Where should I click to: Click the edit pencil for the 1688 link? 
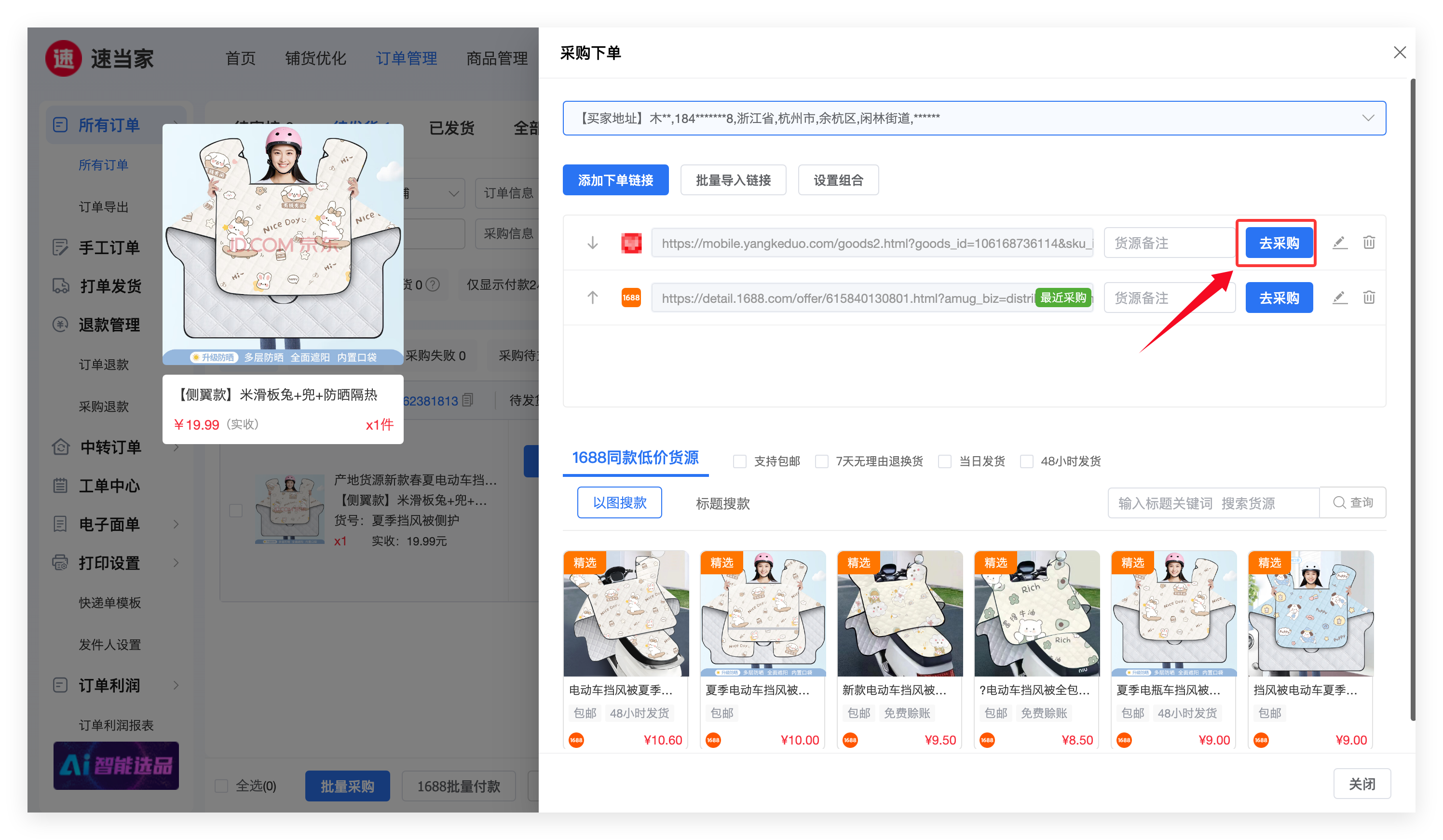pyautogui.click(x=1339, y=298)
